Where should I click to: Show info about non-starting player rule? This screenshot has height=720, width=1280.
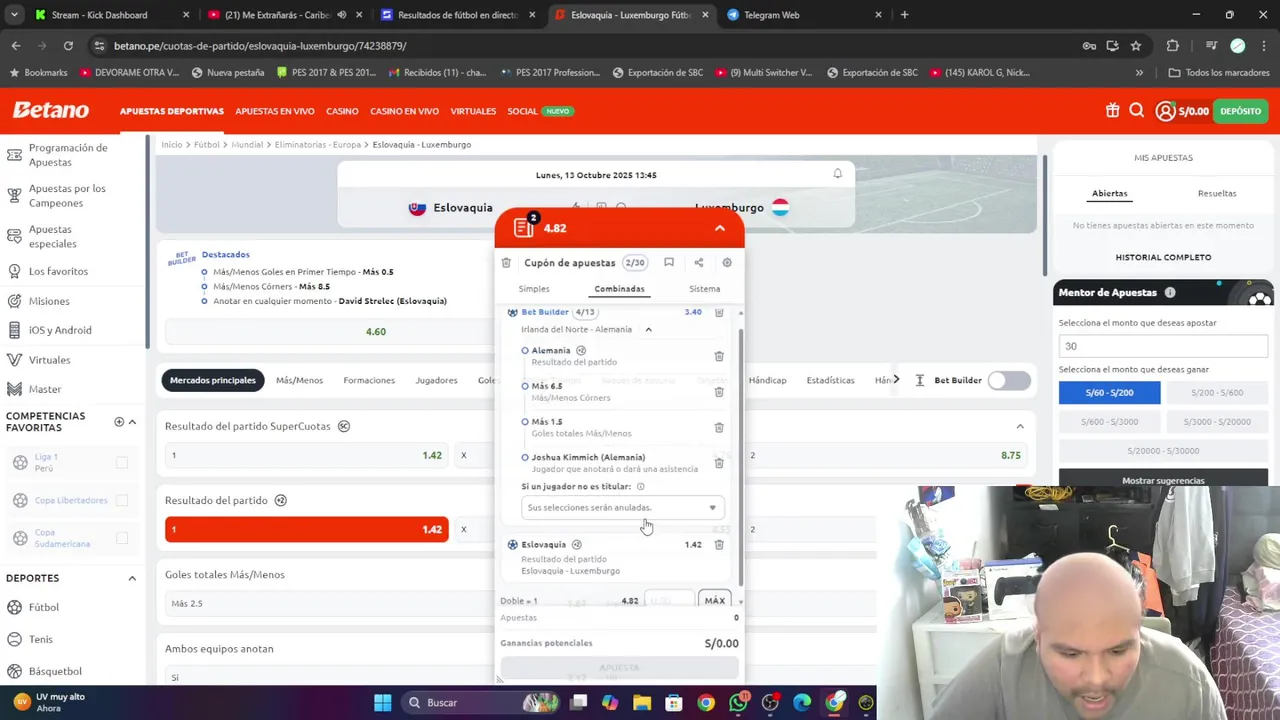pos(641,487)
